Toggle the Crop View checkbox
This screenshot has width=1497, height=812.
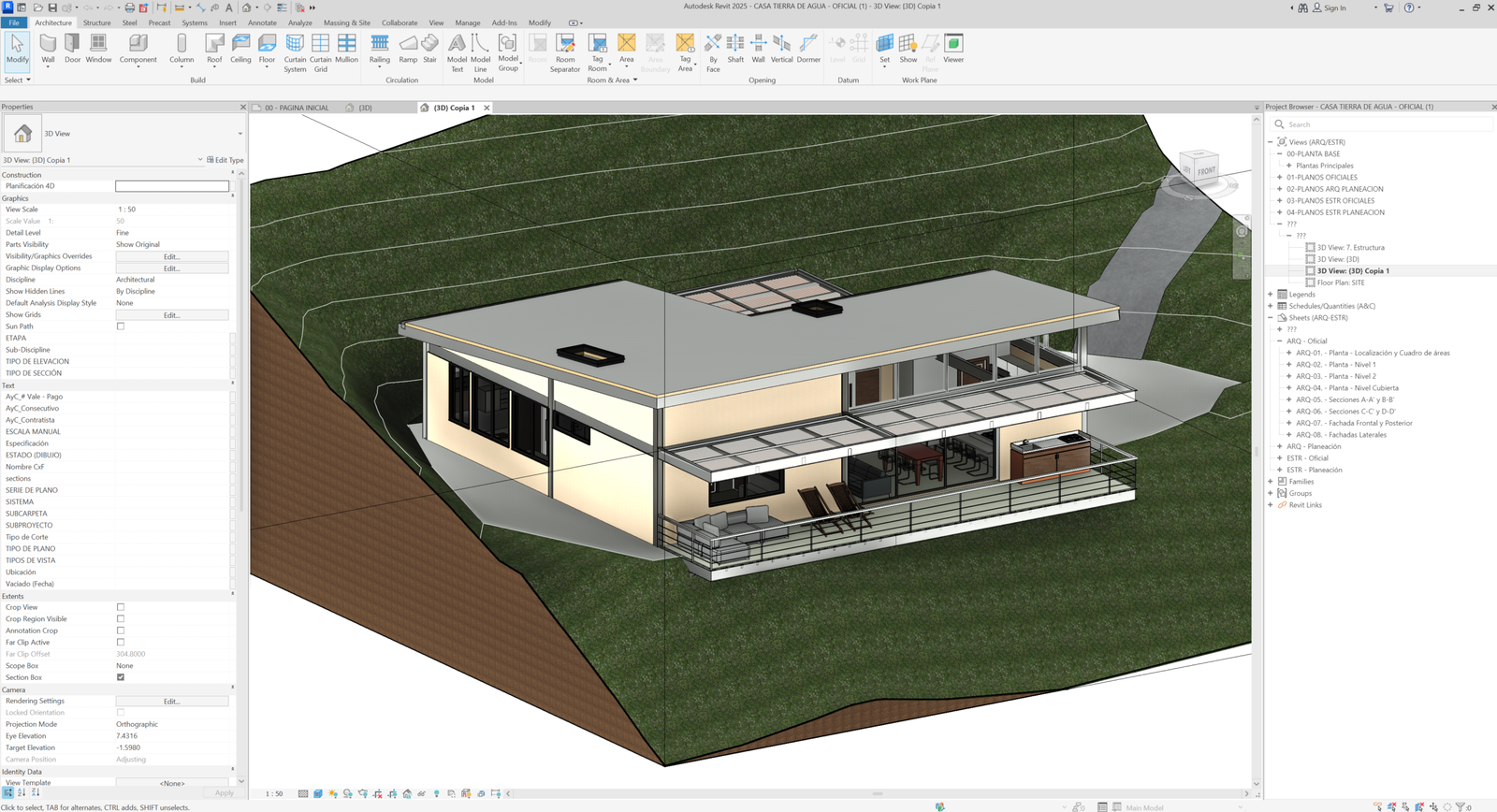click(121, 607)
